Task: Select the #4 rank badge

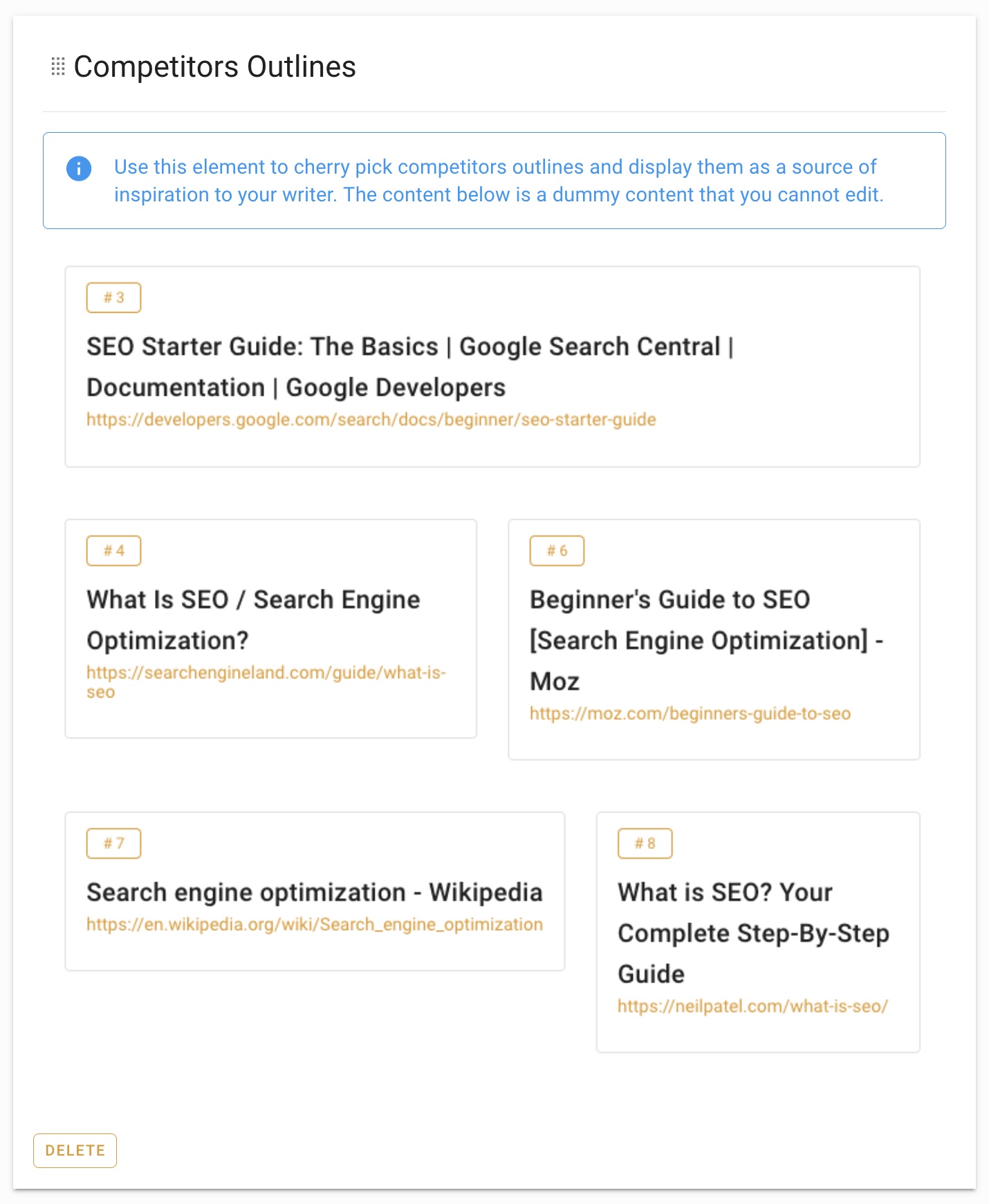Action: (113, 551)
